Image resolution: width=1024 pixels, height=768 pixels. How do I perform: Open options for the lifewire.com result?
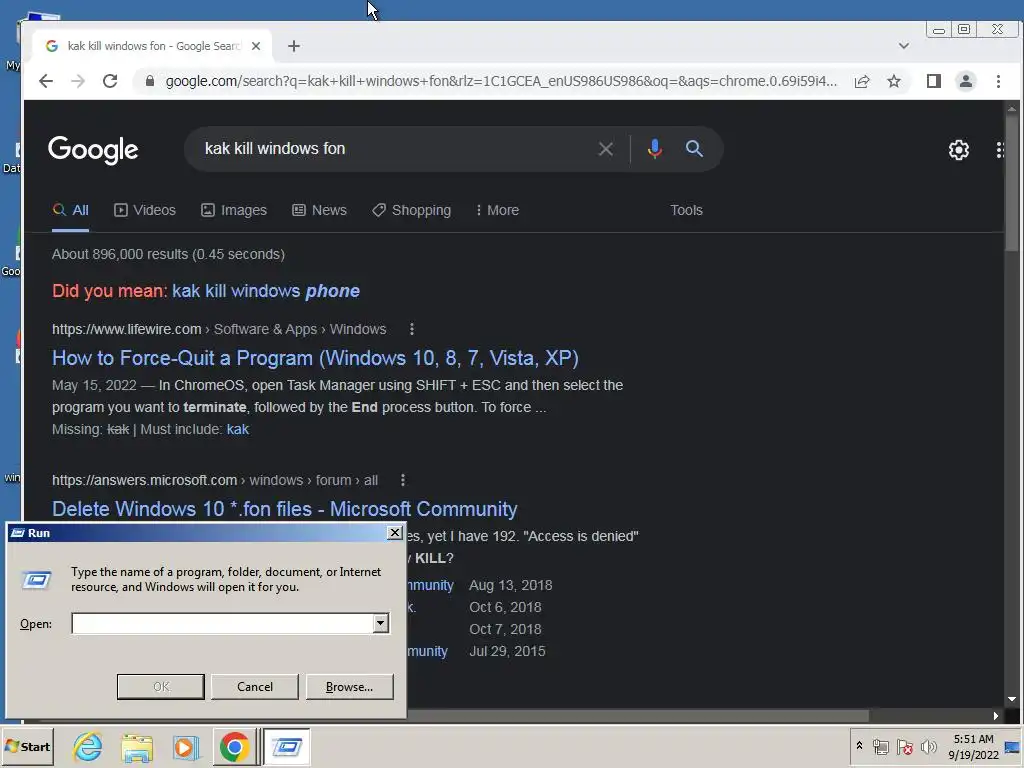pyautogui.click(x=411, y=329)
